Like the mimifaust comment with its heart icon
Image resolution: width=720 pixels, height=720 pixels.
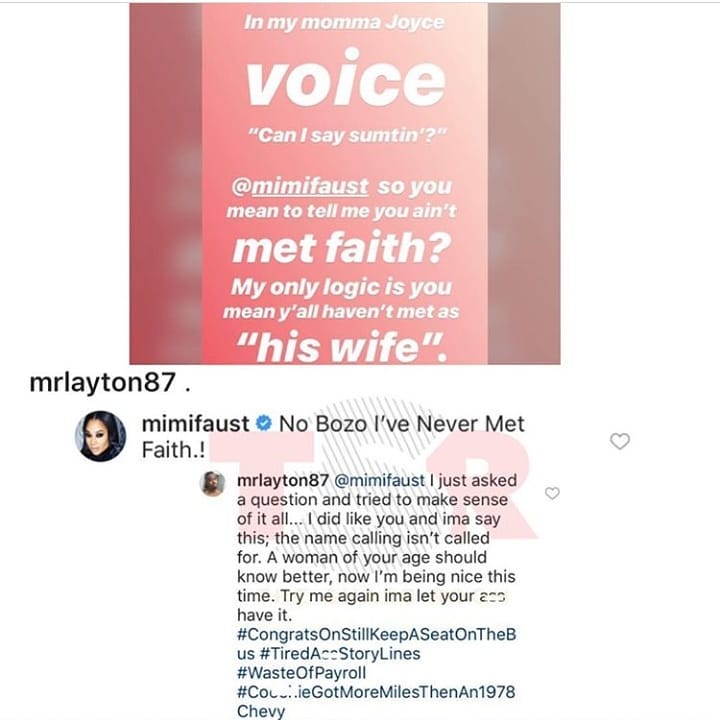(619, 441)
